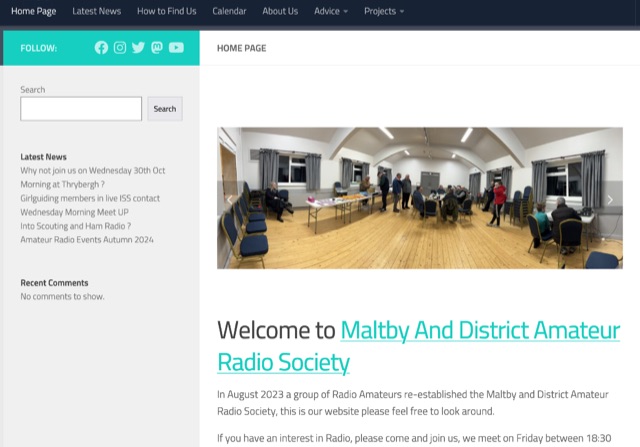Expand the Projects menu dropdown
The width and height of the screenshot is (640, 447).
click(384, 11)
